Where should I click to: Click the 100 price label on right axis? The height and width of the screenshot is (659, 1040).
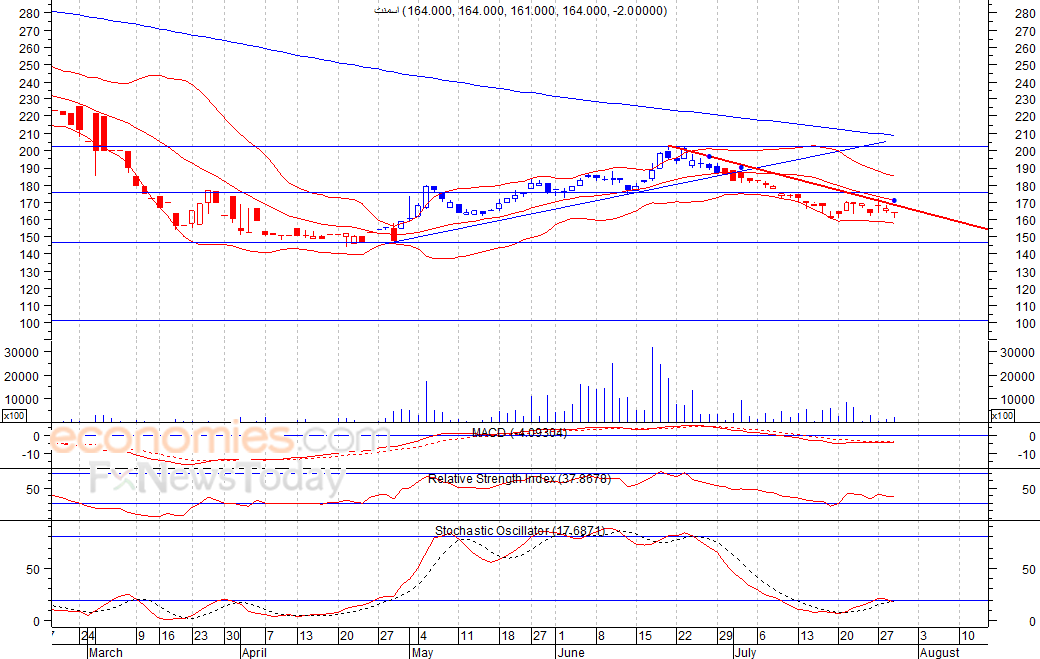[x=1025, y=324]
